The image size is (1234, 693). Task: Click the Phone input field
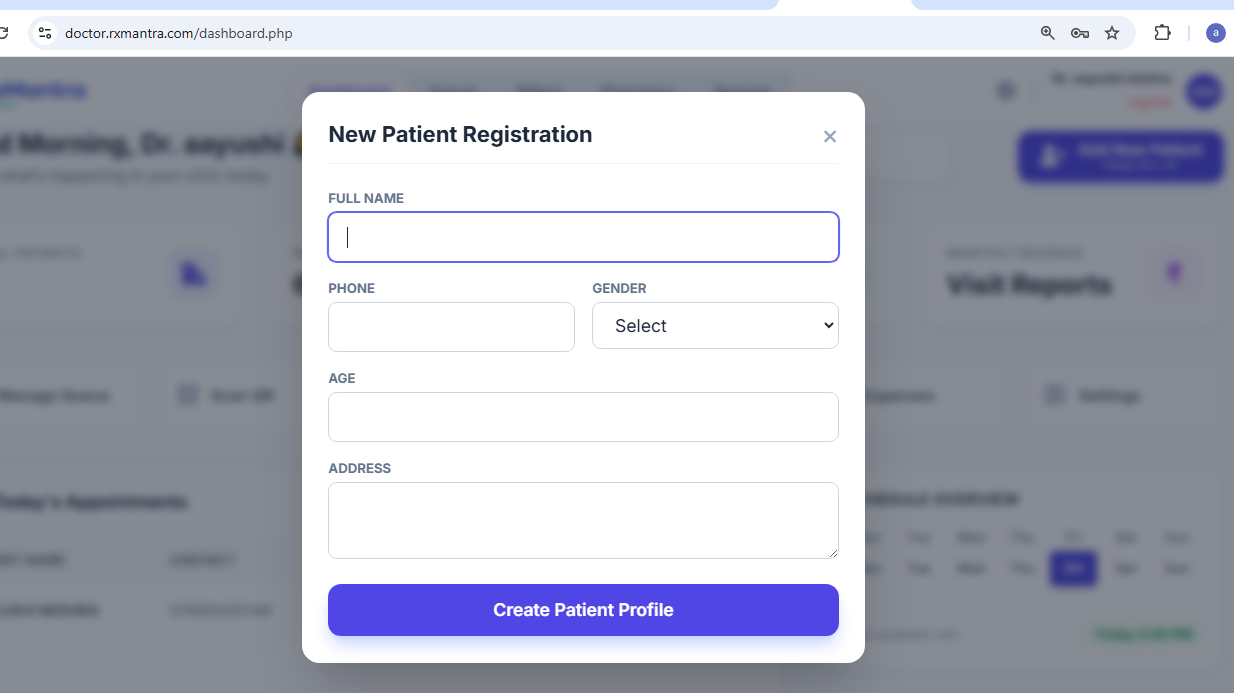tap(451, 327)
